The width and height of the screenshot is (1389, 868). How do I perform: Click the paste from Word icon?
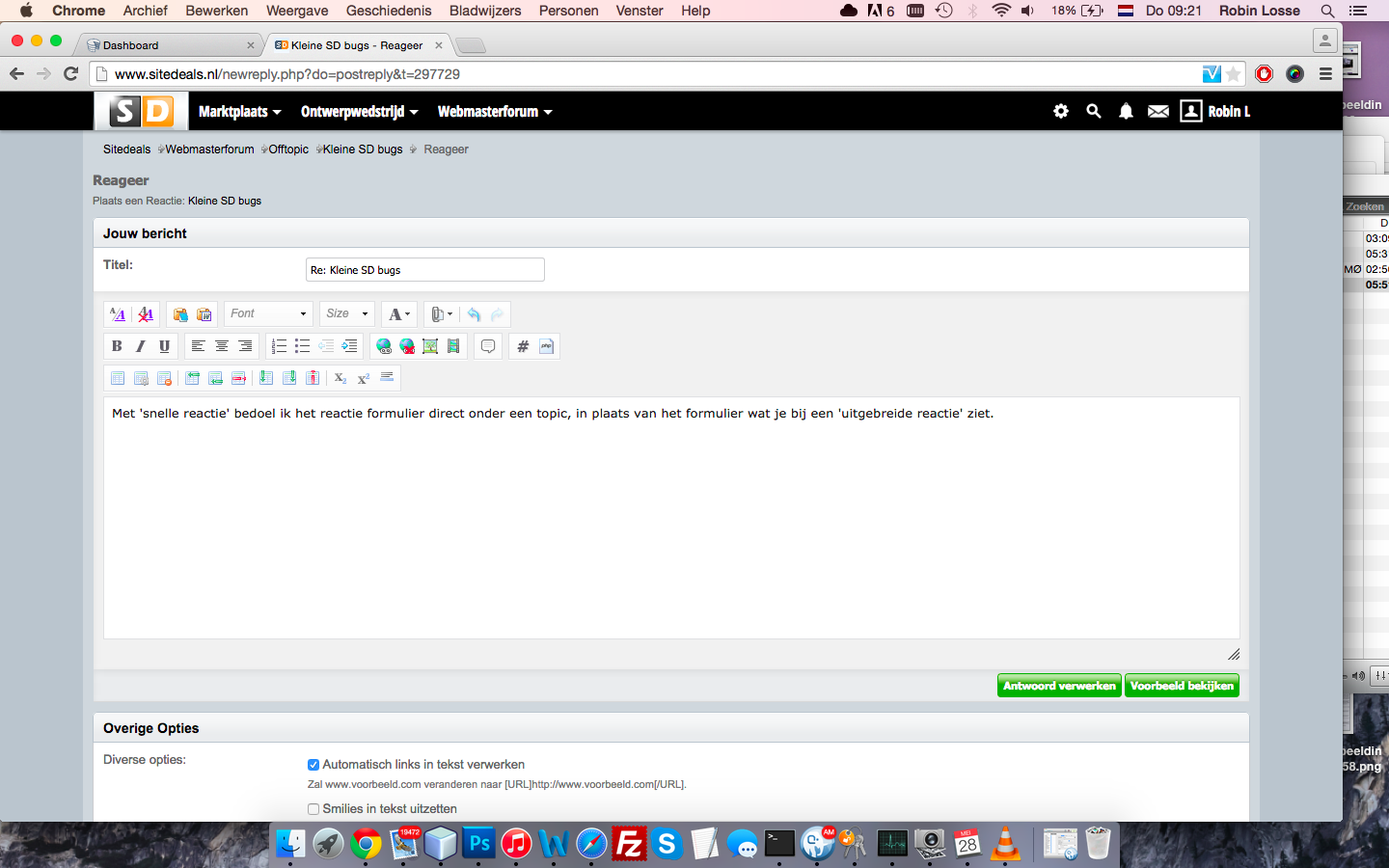(x=204, y=314)
